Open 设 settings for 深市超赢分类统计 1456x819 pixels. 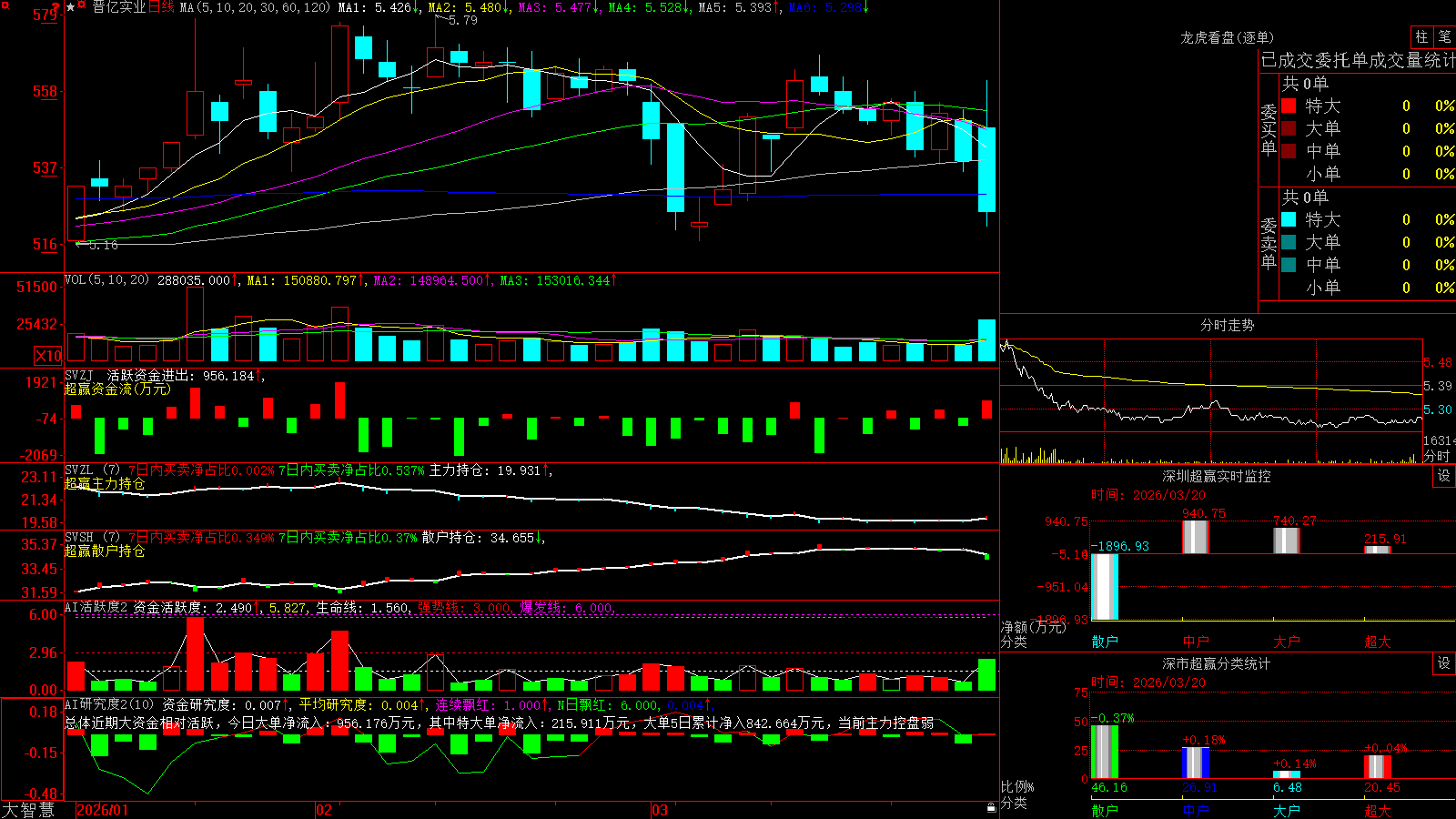[x=1444, y=663]
